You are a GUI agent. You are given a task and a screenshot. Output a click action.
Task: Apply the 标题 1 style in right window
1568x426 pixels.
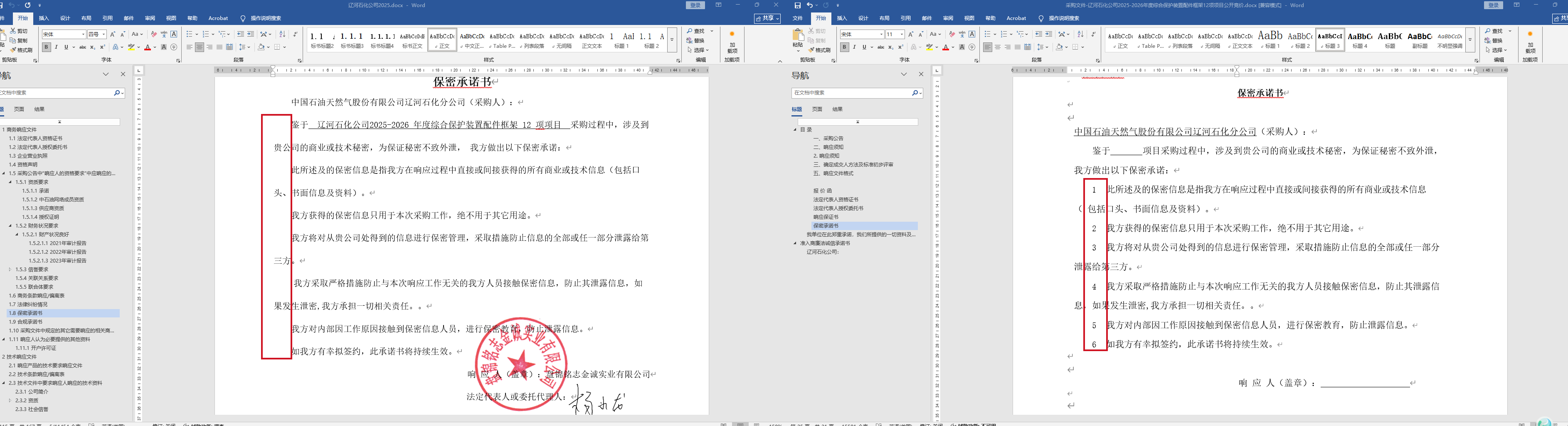pos(1270,39)
